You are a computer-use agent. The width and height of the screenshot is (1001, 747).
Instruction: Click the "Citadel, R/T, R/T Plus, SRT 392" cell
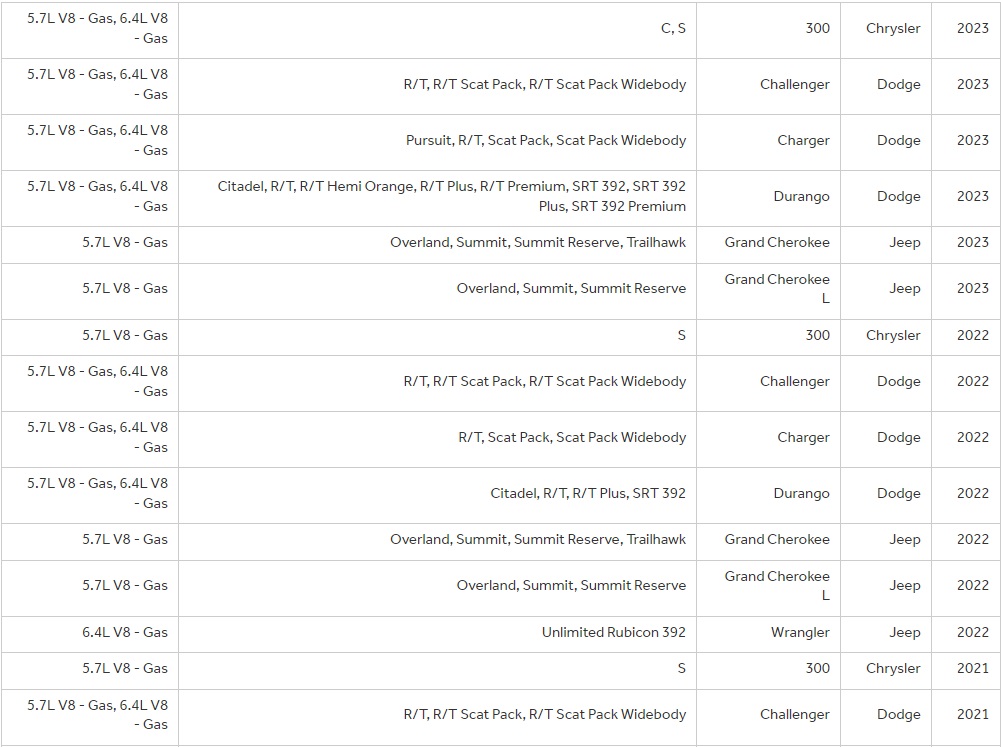(x=588, y=493)
